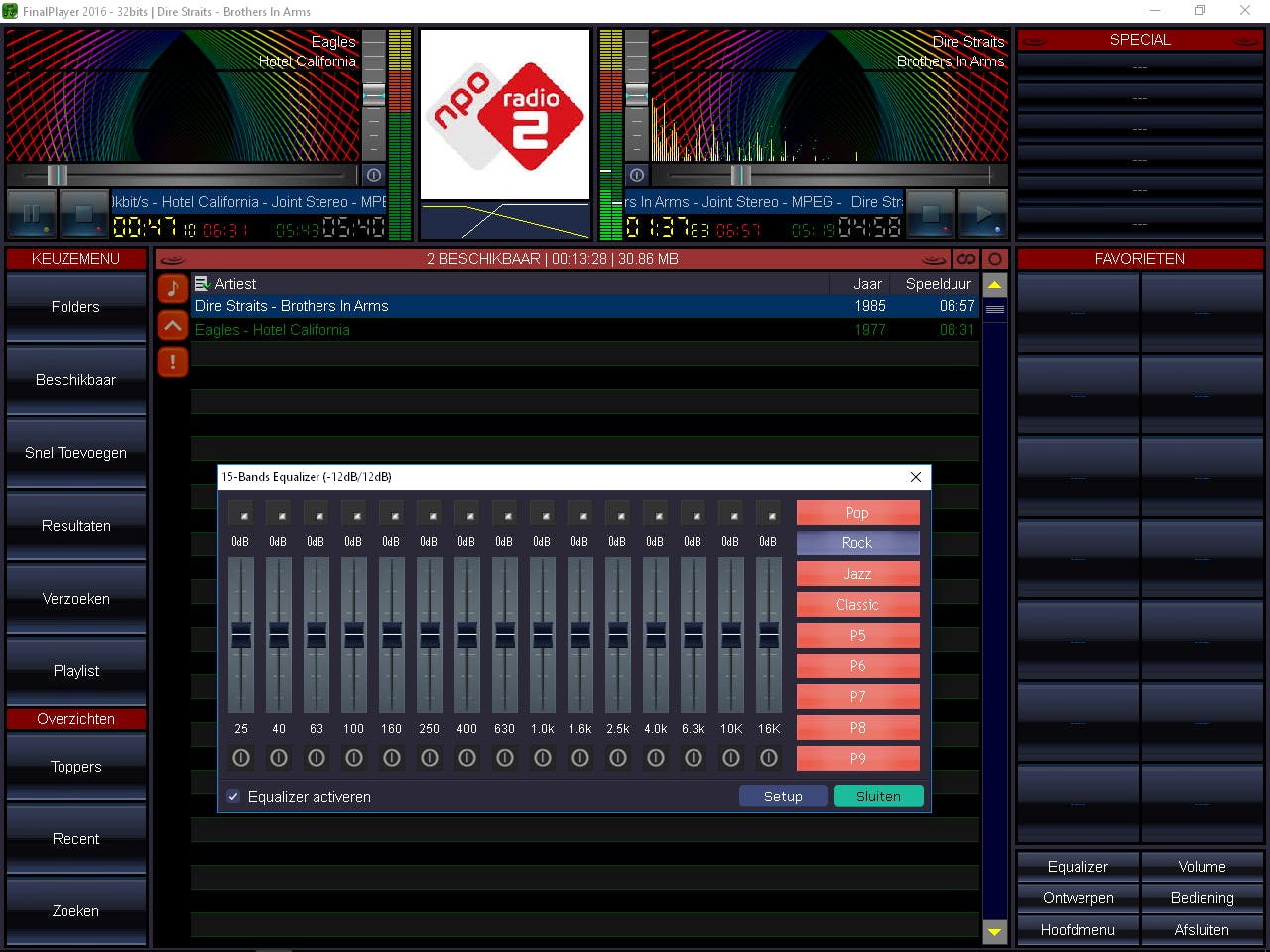Click the small square button above 400 Hz band
The image size is (1270, 952).
[467, 513]
